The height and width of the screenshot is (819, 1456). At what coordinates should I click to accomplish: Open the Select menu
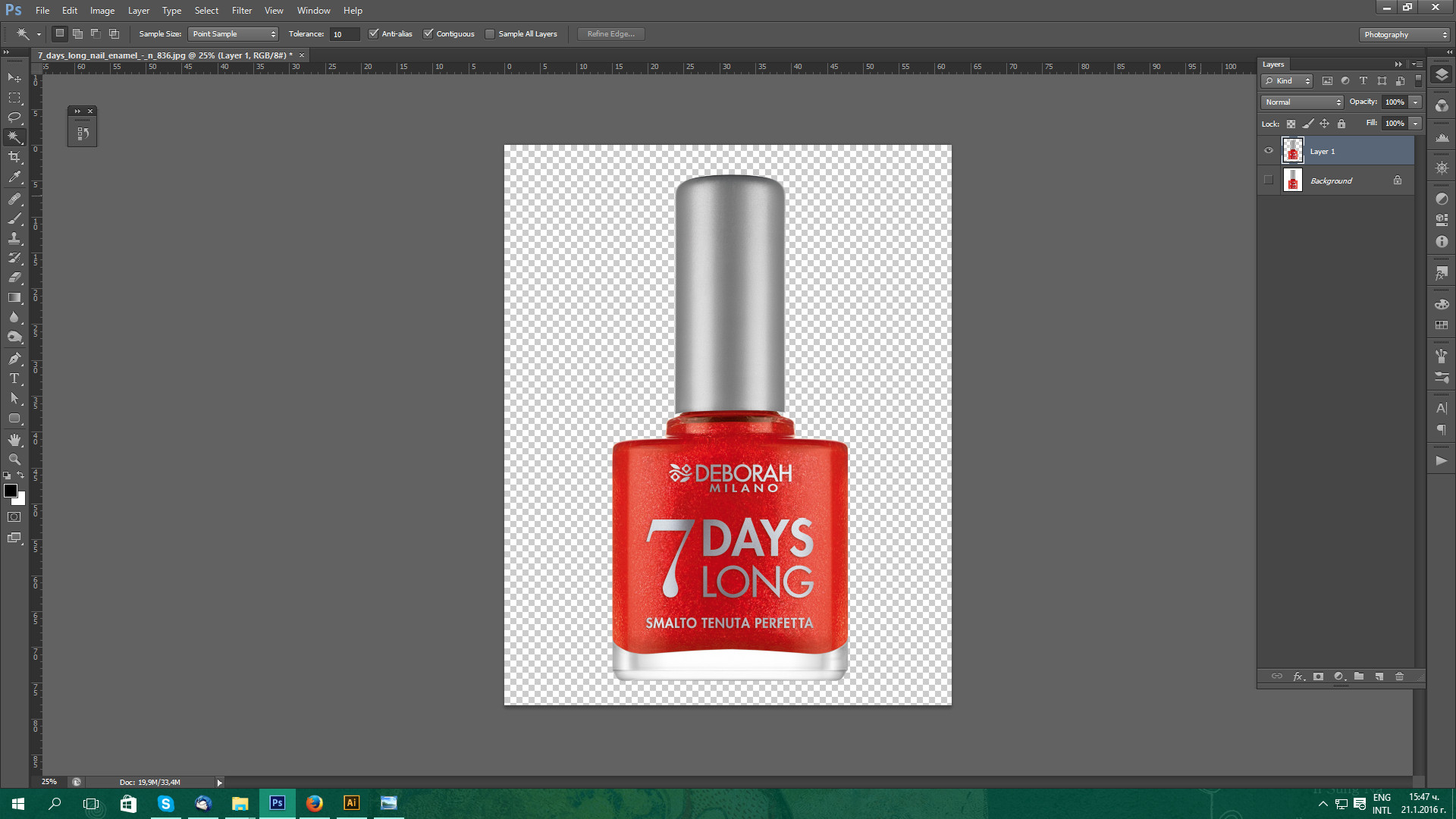206,11
